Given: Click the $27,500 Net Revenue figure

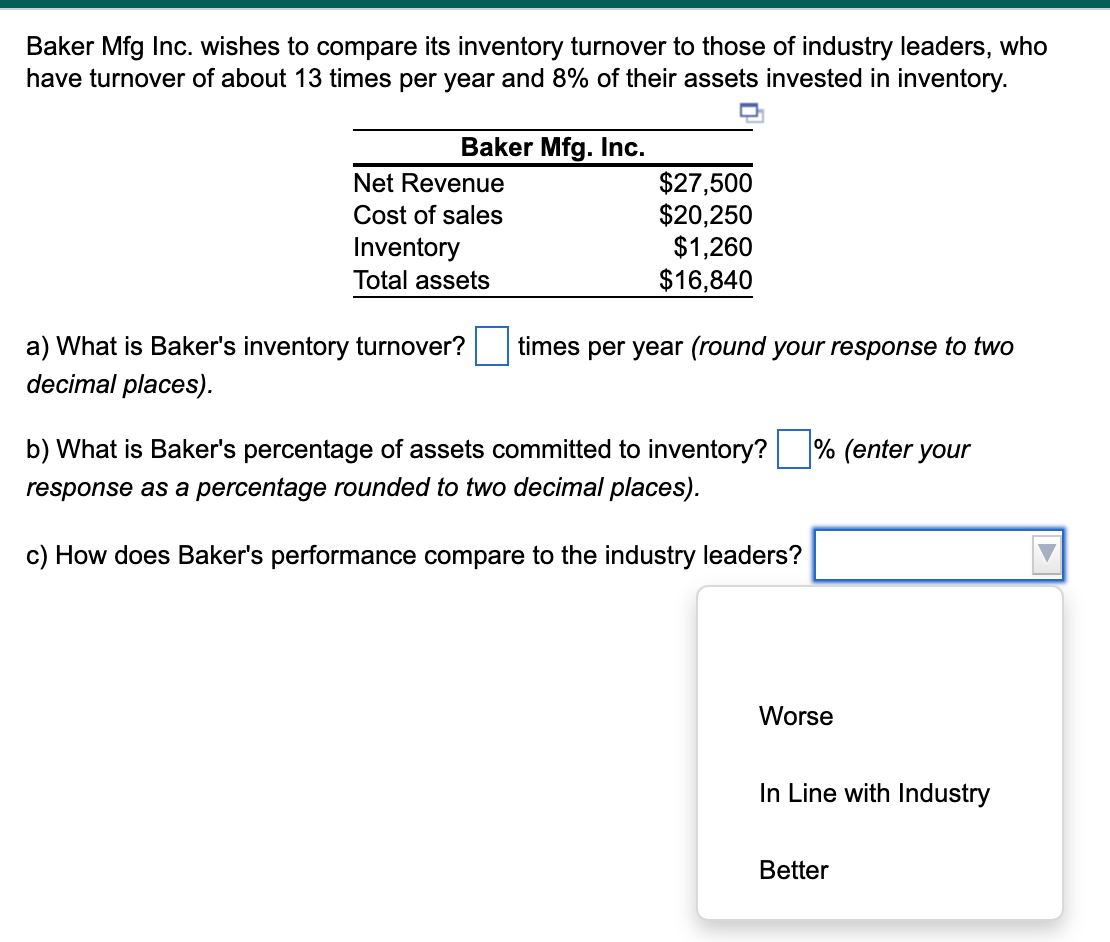Looking at the screenshot, I should tap(707, 183).
